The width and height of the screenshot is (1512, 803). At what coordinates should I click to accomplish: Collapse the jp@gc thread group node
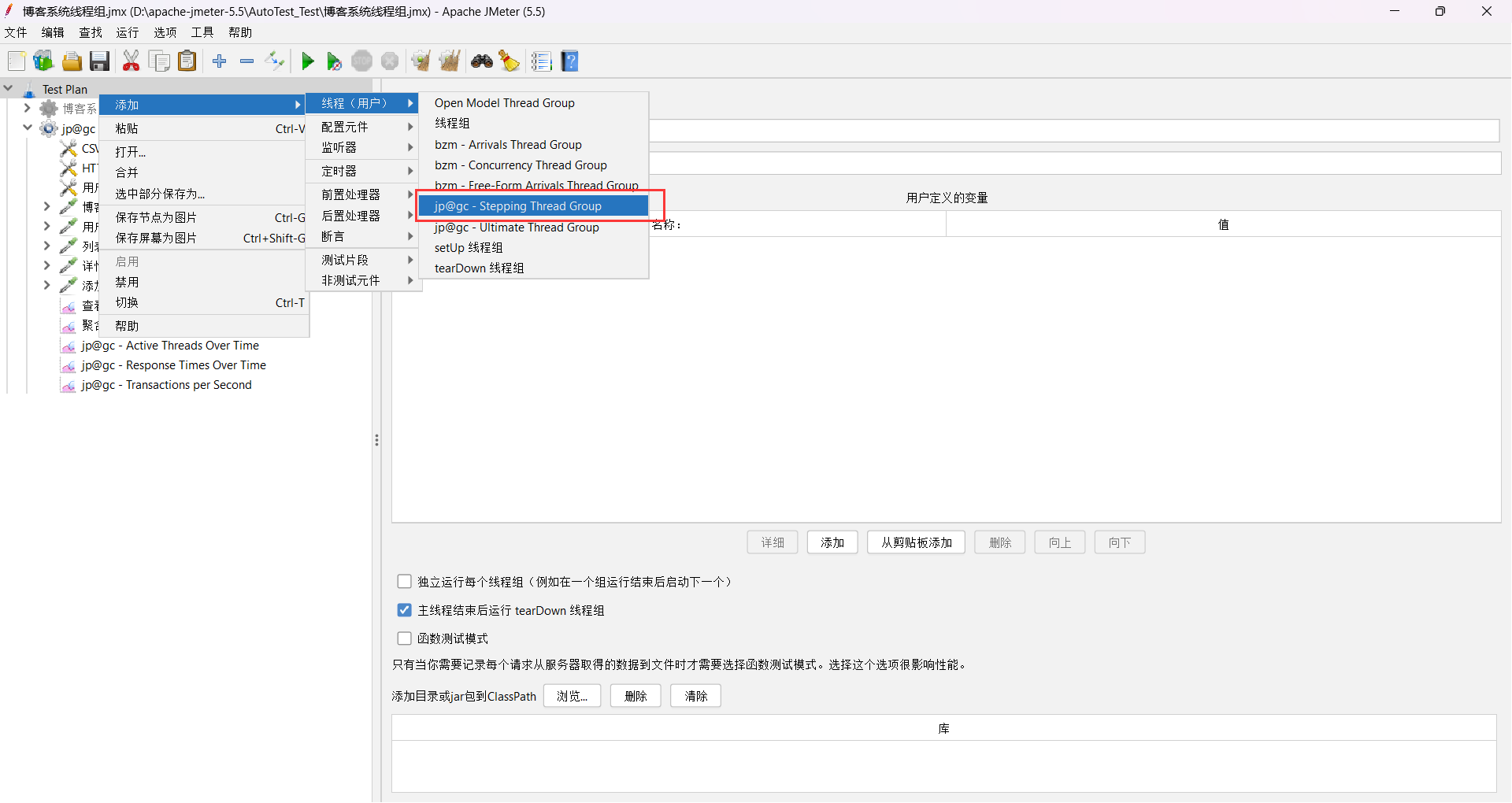point(28,128)
